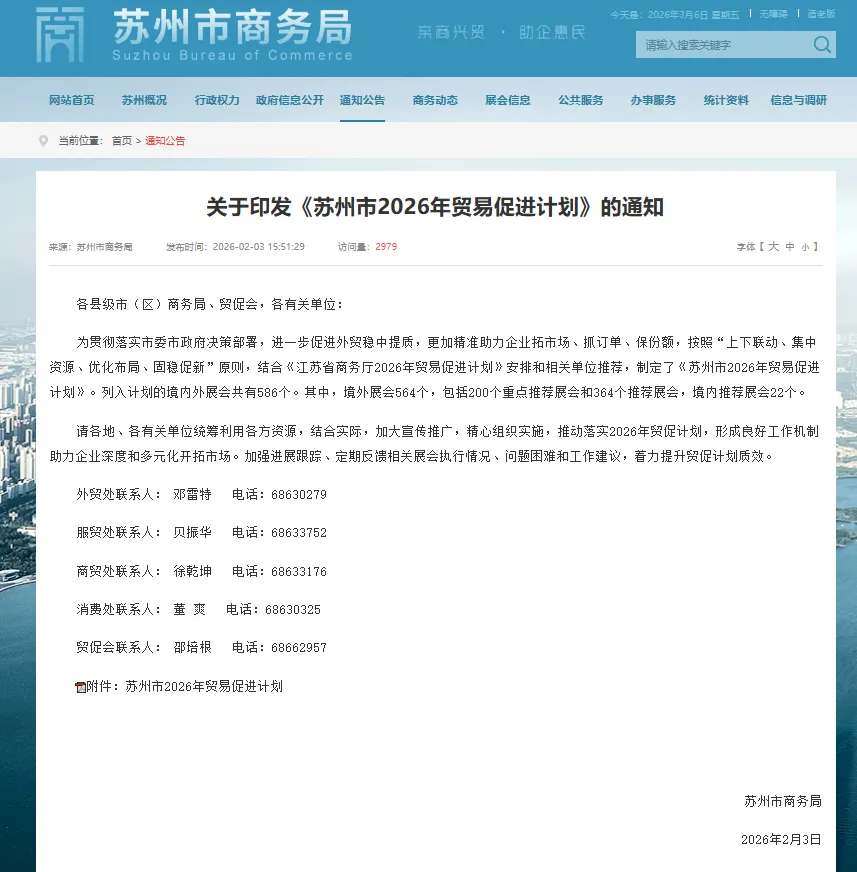Click phone number 68662957
The height and width of the screenshot is (872, 857).
tap(299, 648)
